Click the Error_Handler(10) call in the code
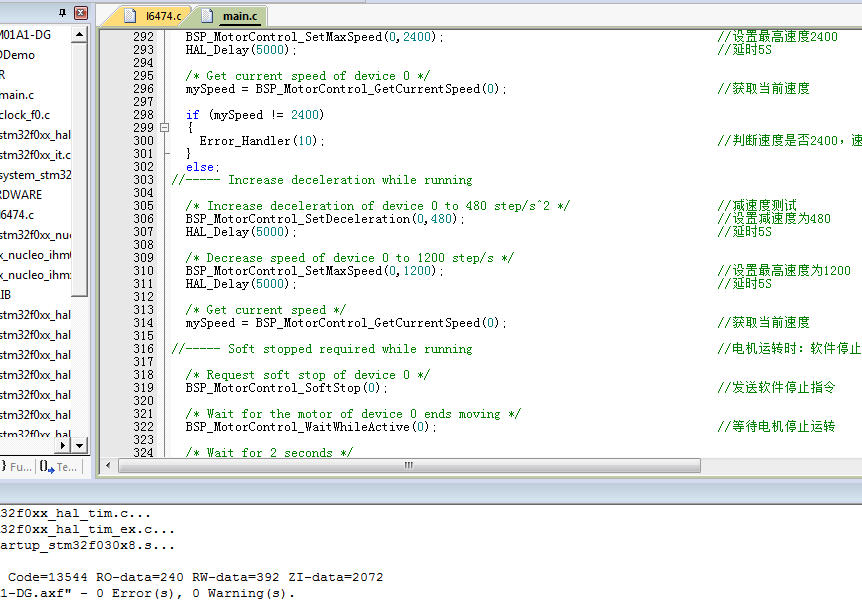The width and height of the screenshot is (862, 604). (261, 141)
